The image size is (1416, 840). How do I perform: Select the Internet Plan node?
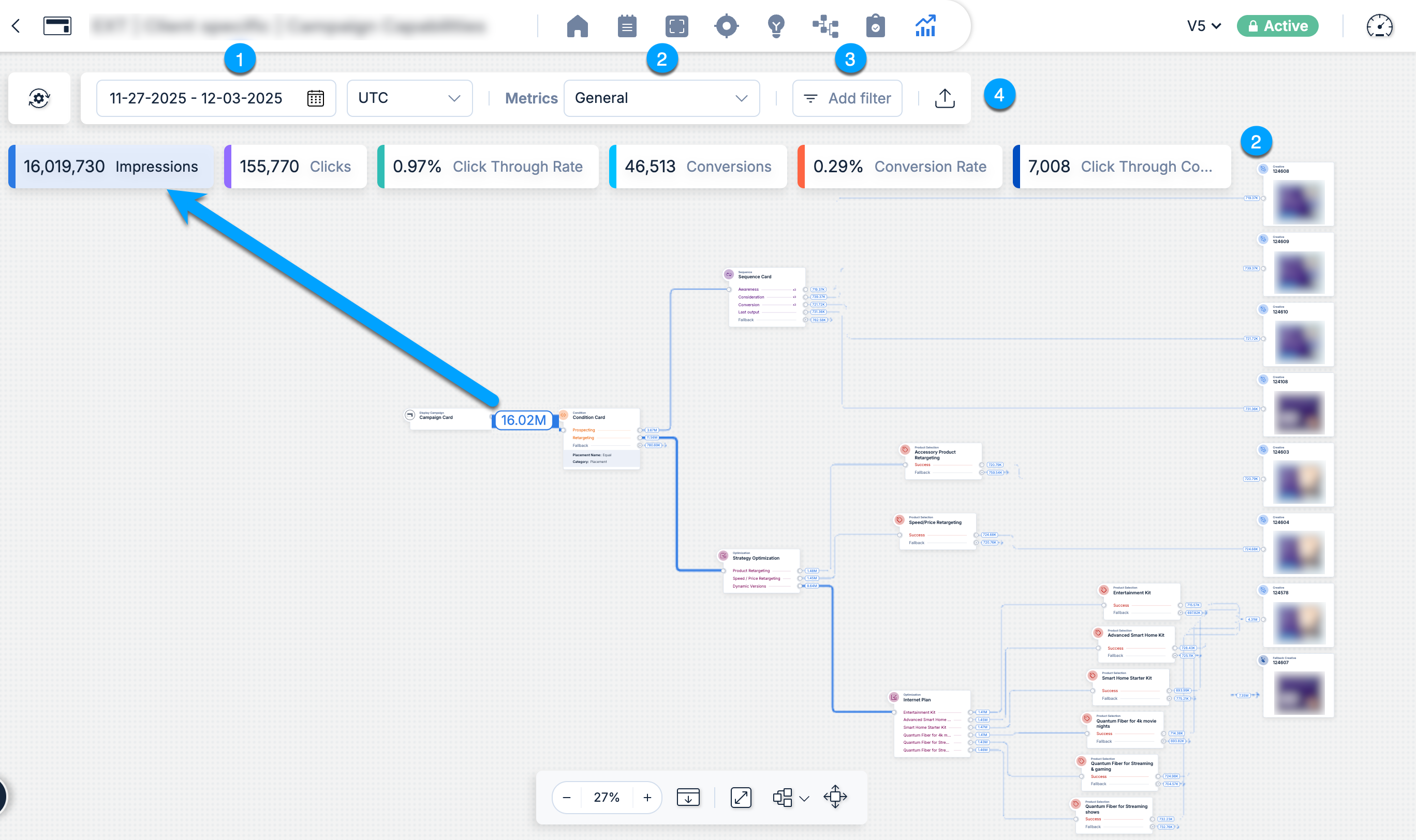932,724
